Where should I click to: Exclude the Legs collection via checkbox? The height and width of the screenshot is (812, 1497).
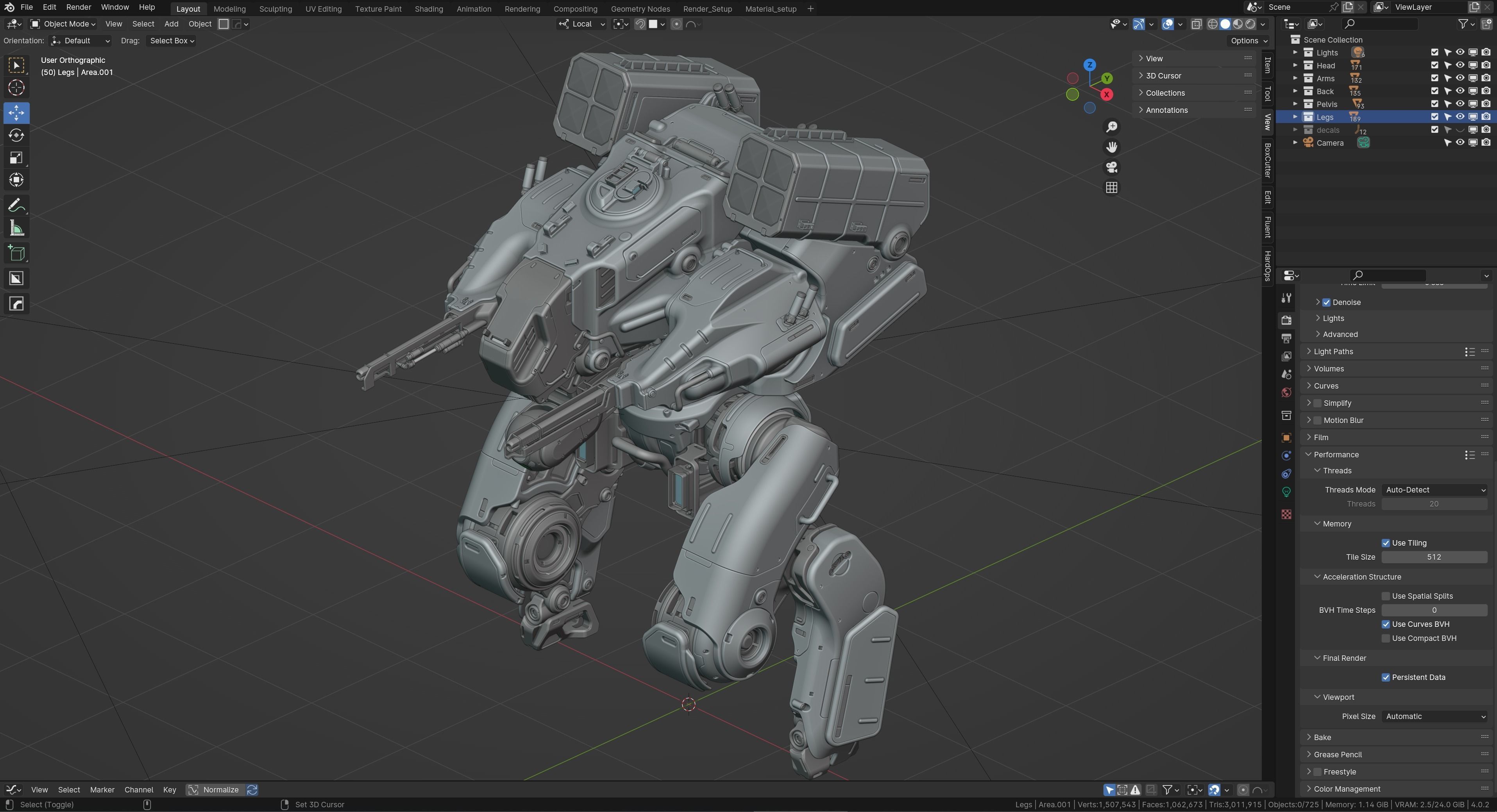point(1434,117)
